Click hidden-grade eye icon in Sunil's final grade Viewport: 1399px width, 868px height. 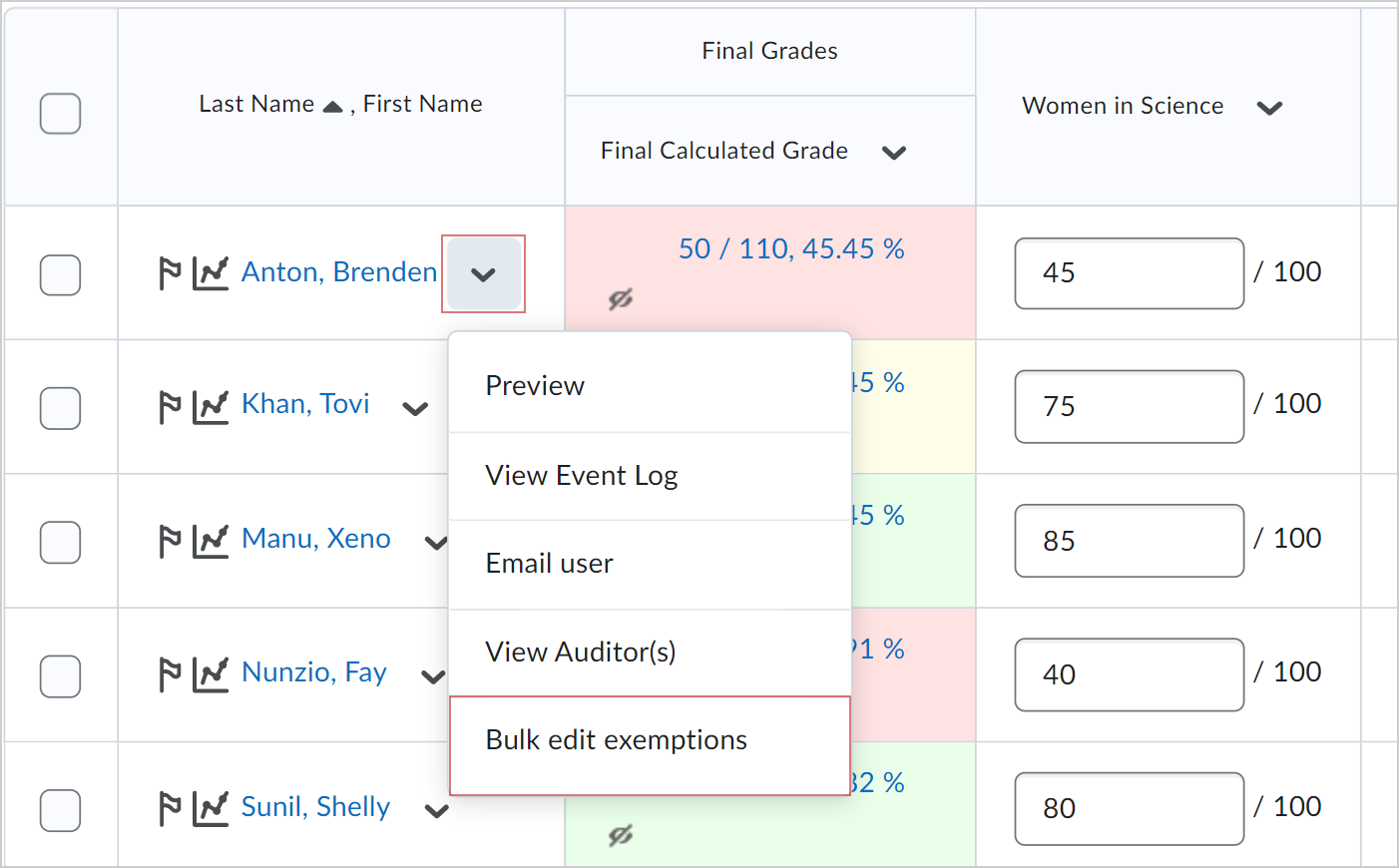click(621, 835)
